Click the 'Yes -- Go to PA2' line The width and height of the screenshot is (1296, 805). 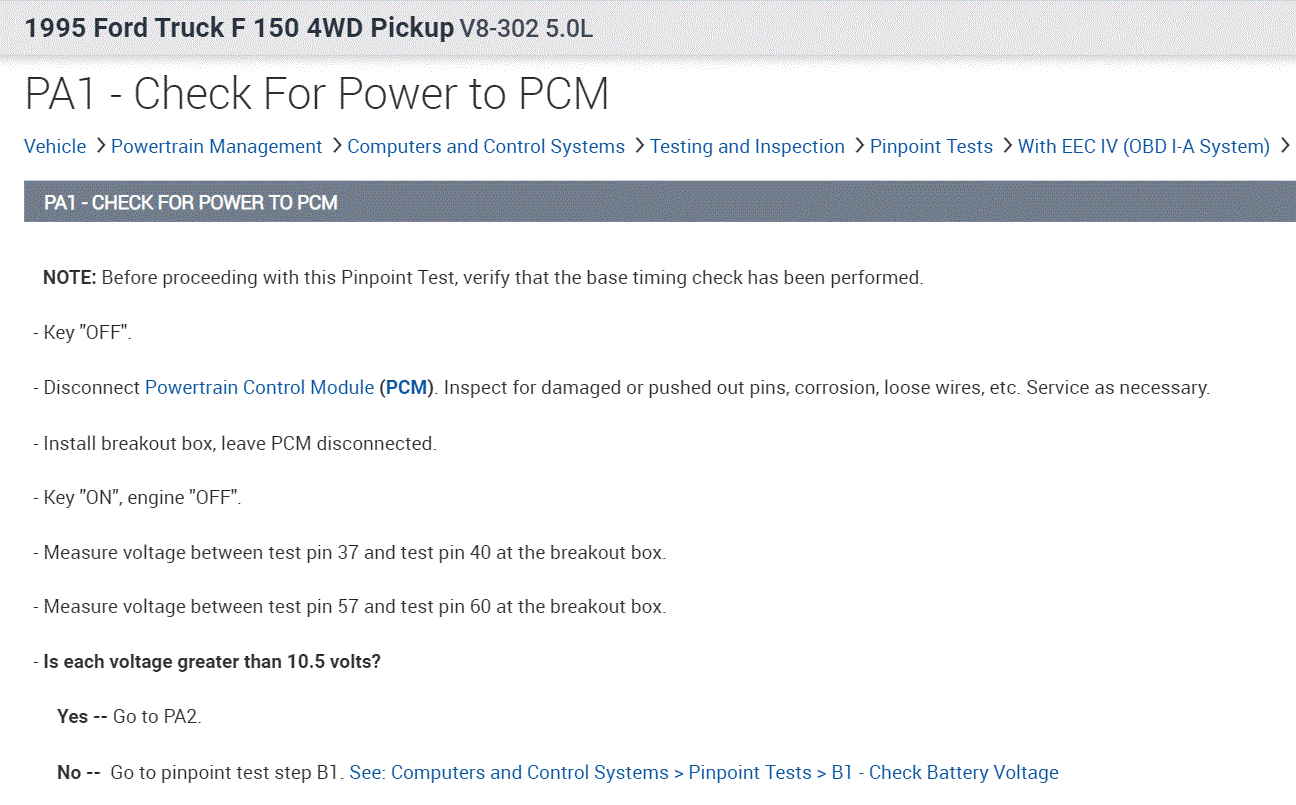(x=129, y=717)
